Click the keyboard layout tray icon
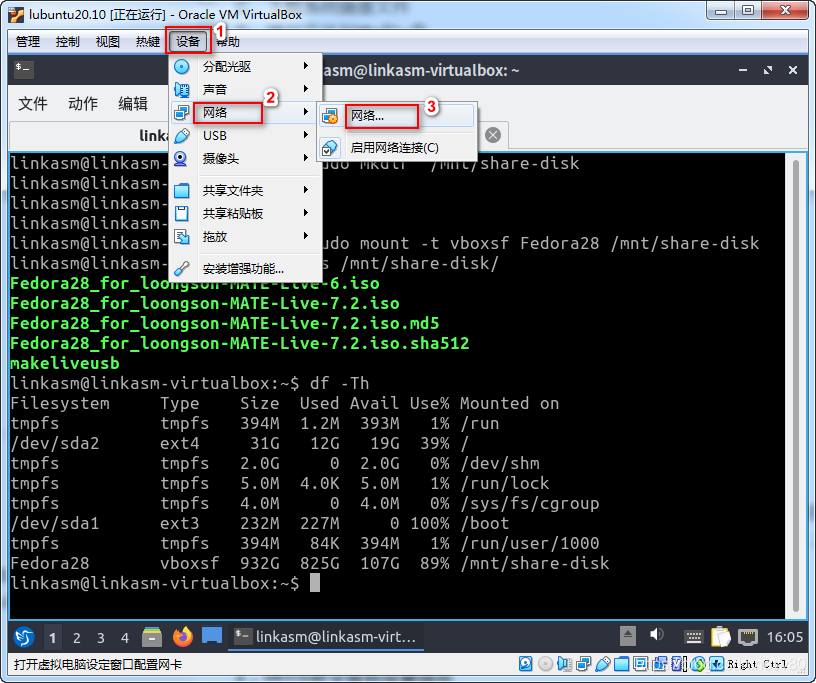The height and width of the screenshot is (683, 816). (693, 637)
